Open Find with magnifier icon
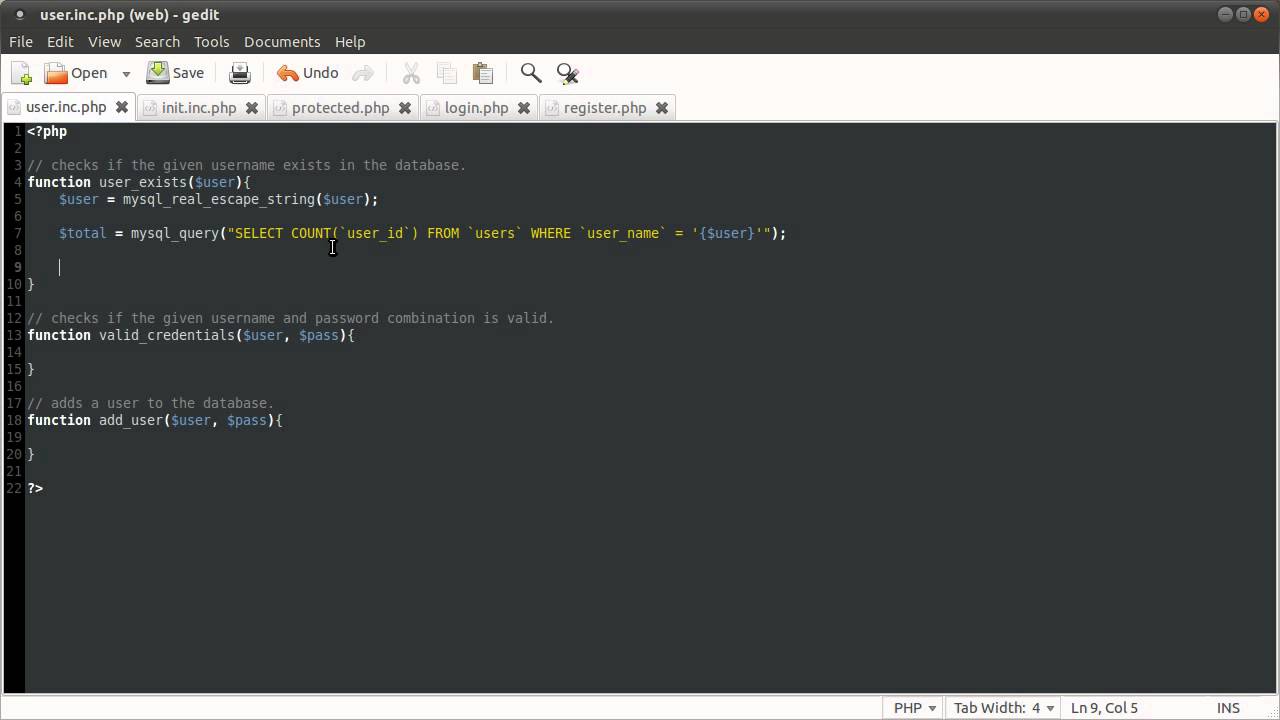Viewport: 1280px width, 720px height. click(x=531, y=73)
